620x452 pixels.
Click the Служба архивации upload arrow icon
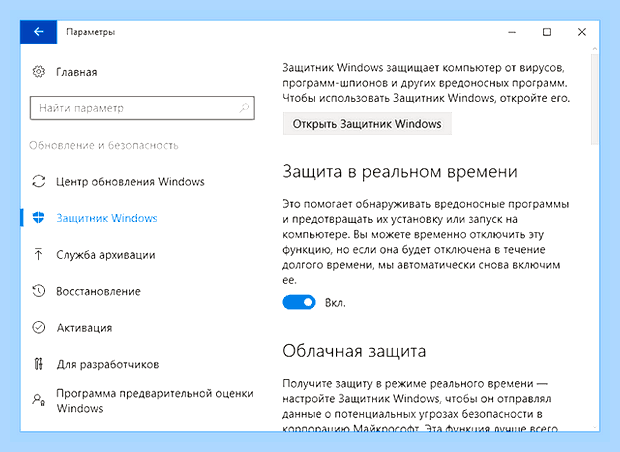[38, 254]
